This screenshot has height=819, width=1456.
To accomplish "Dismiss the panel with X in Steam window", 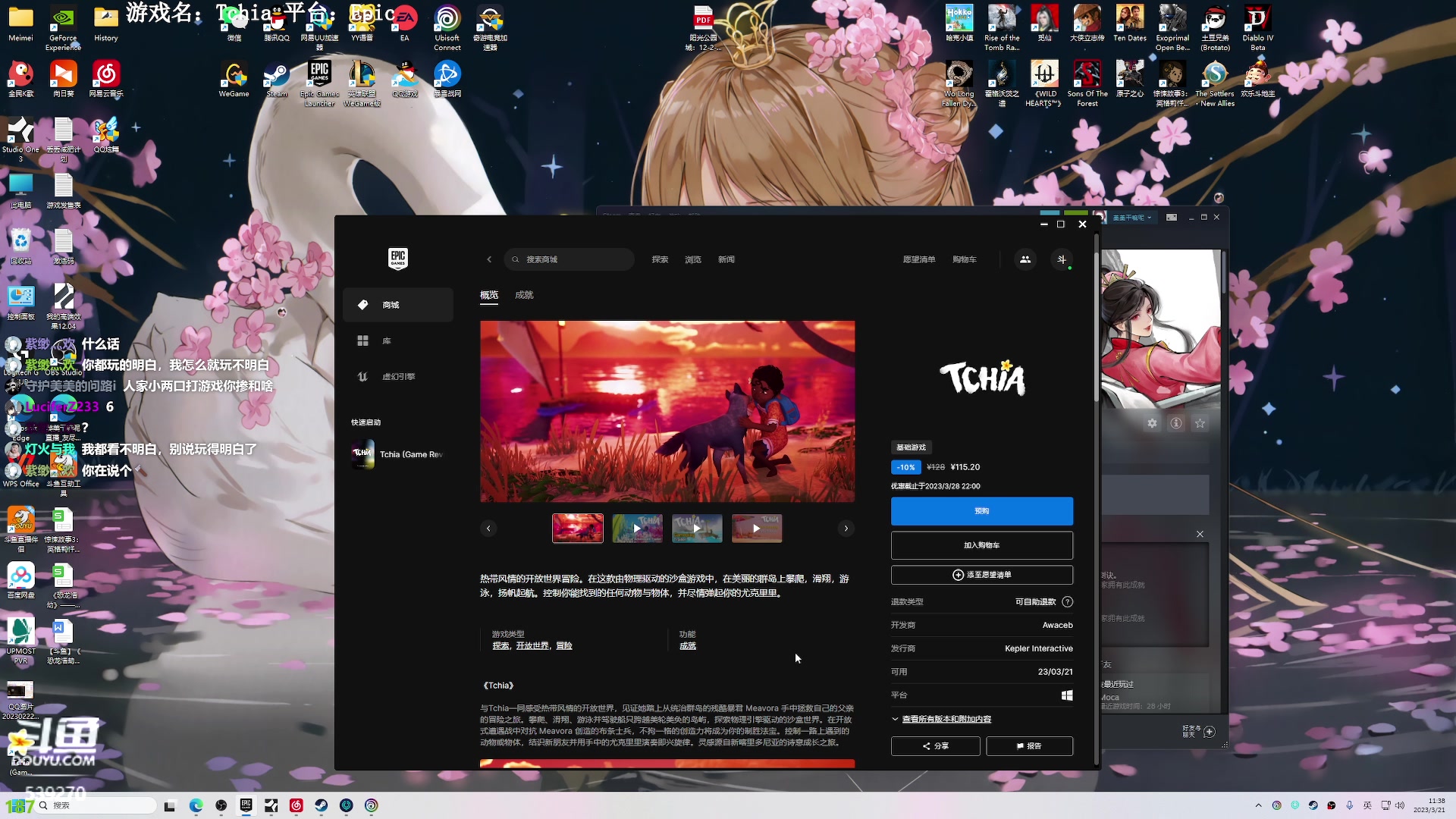I will point(1200,534).
